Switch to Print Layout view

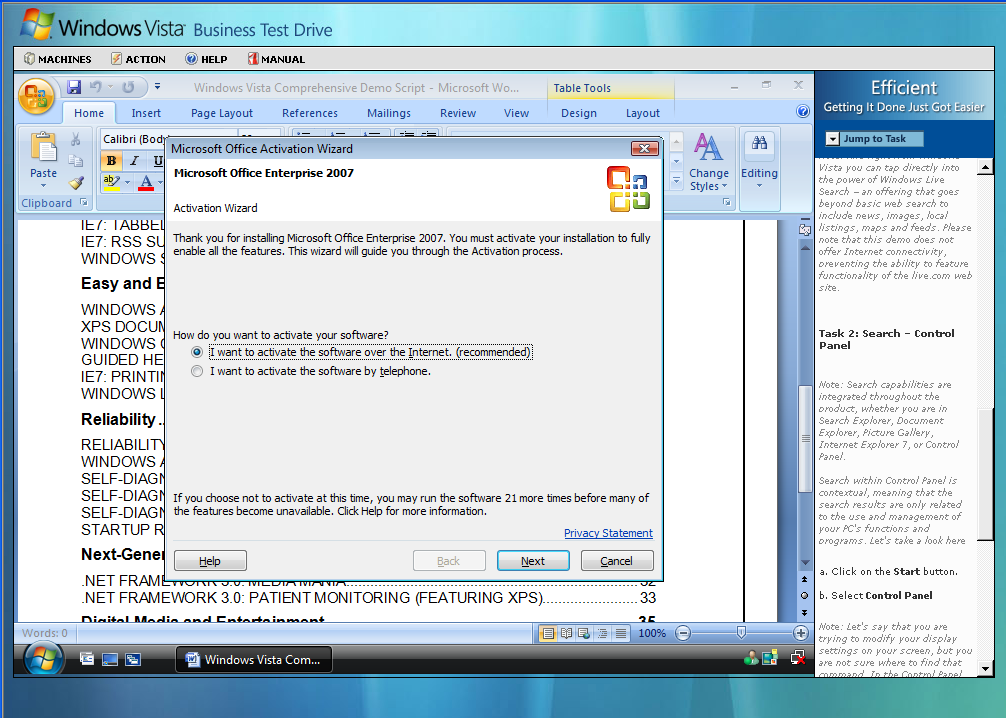548,633
